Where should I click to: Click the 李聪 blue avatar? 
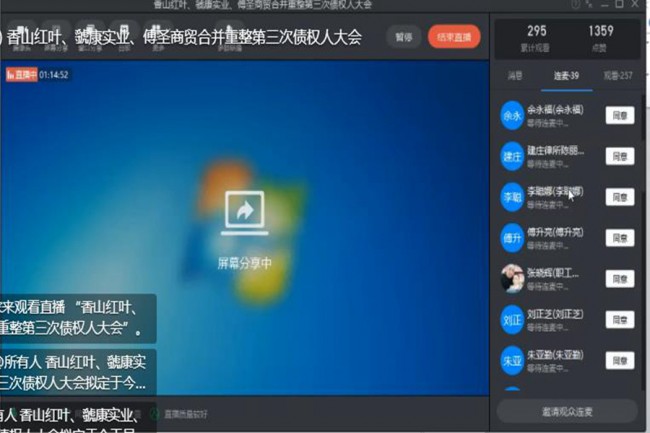pyautogui.click(x=512, y=197)
